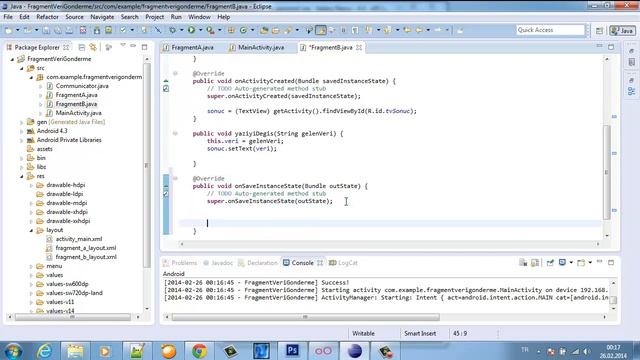This screenshot has width=640, height=360.
Task: Open Photoshop from the taskbar
Action: [x=292, y=351]
